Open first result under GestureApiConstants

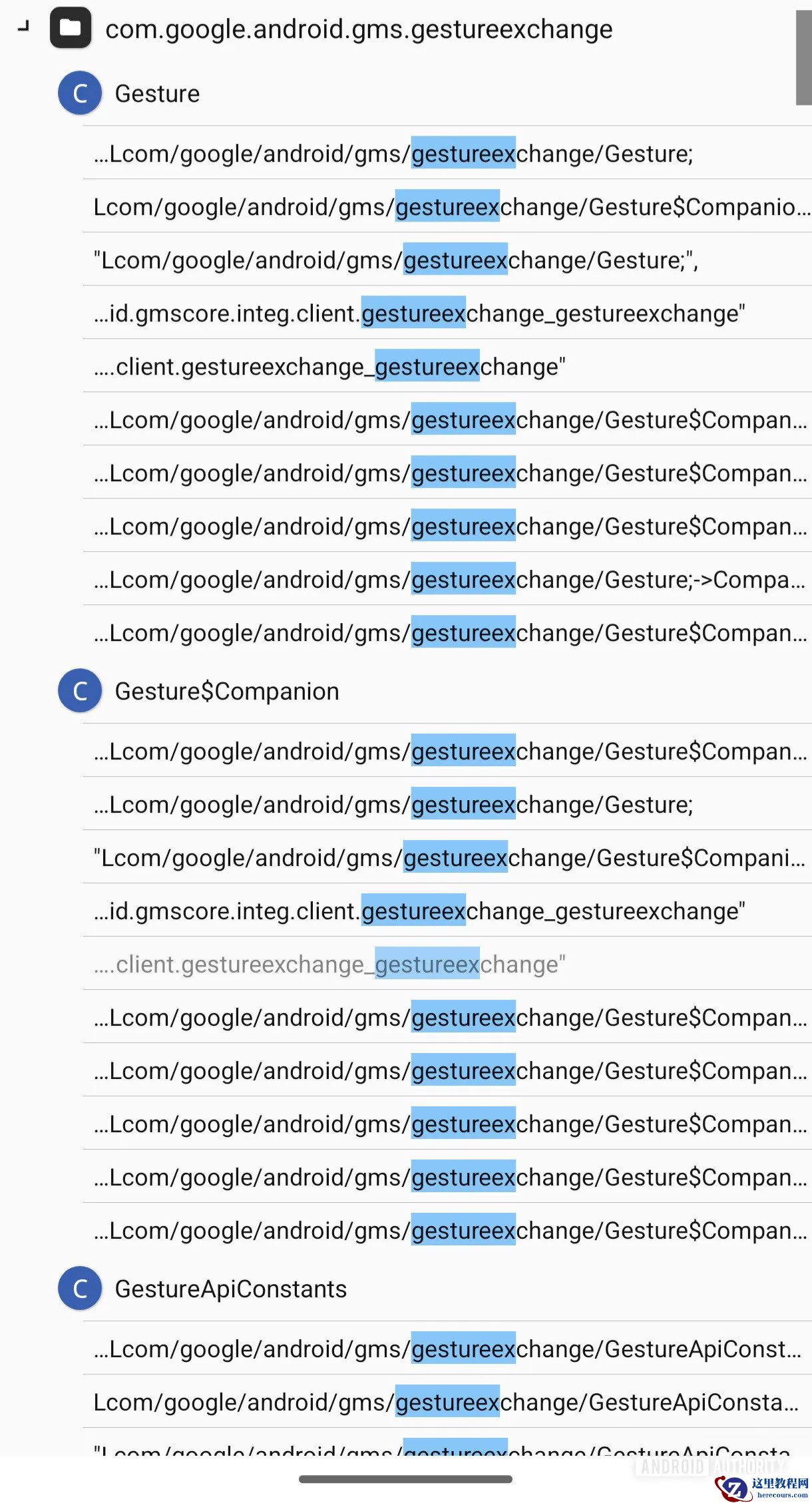(x=447, y=1349)
